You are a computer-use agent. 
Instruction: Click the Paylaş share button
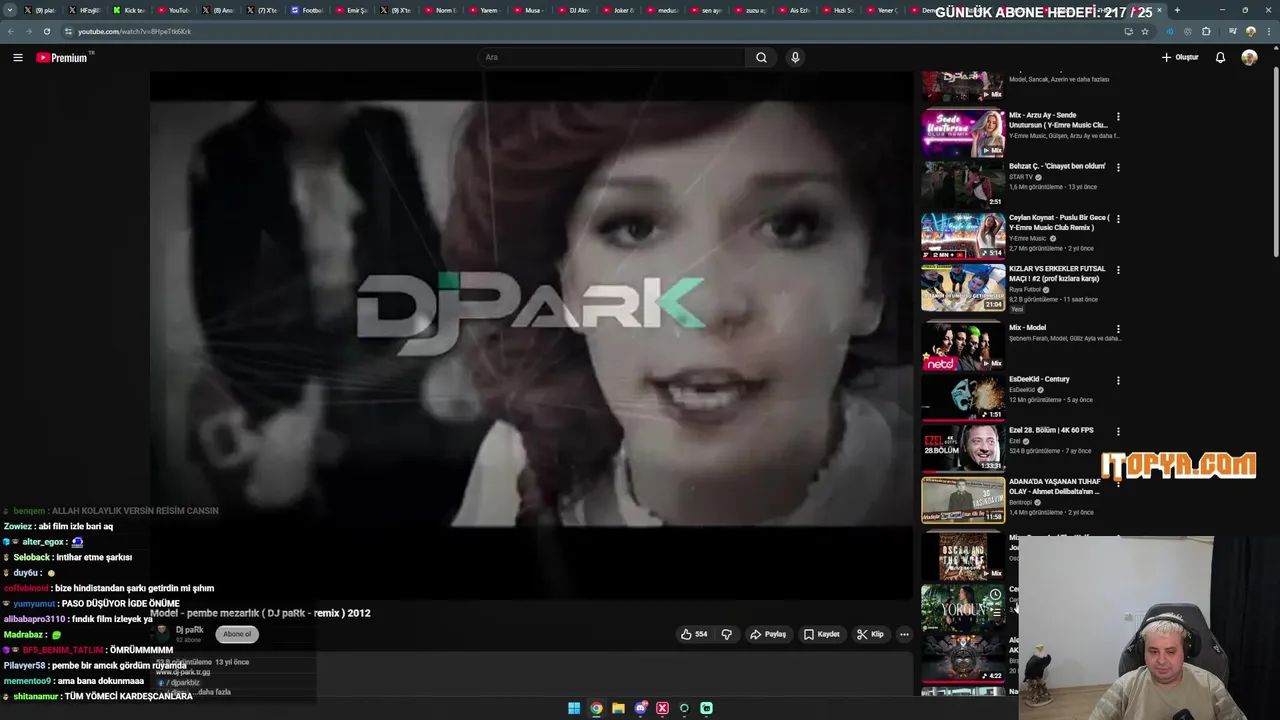(x=768, y=634)
